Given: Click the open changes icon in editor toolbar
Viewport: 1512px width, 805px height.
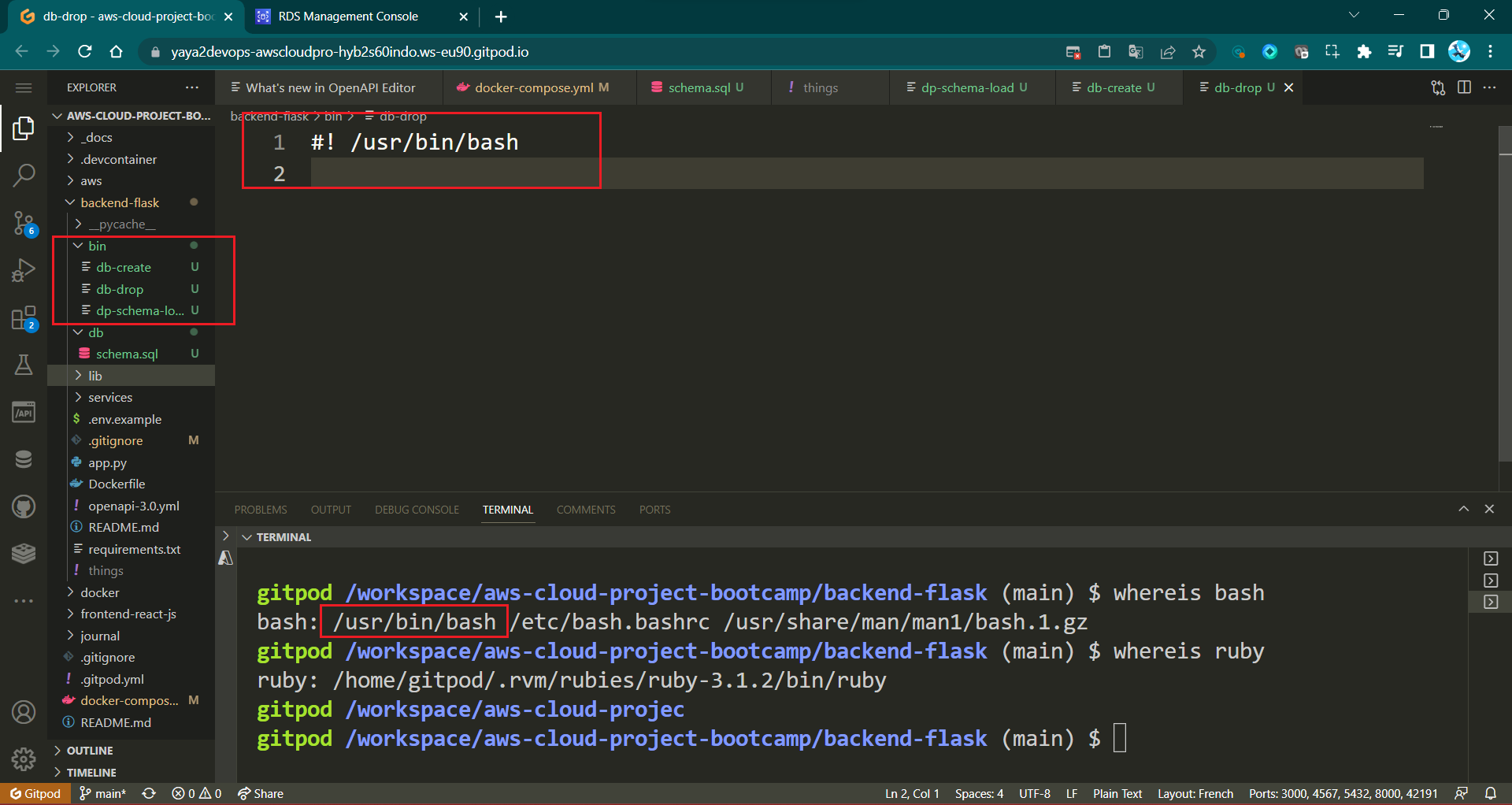Looking at the screenshot, I should [x=1438, y=87].
